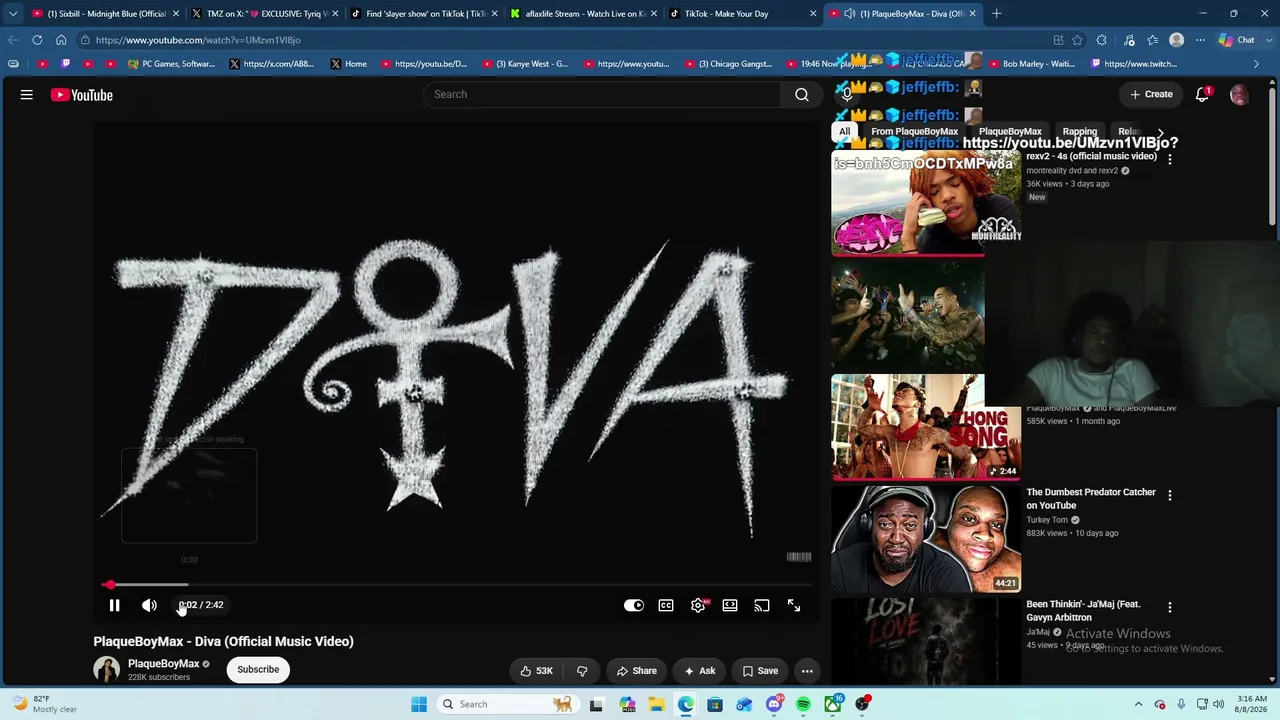The height and width of the screenshot is (720, 1280).
Task: Click the browser address bar URL
Action: tap(198, 40)
